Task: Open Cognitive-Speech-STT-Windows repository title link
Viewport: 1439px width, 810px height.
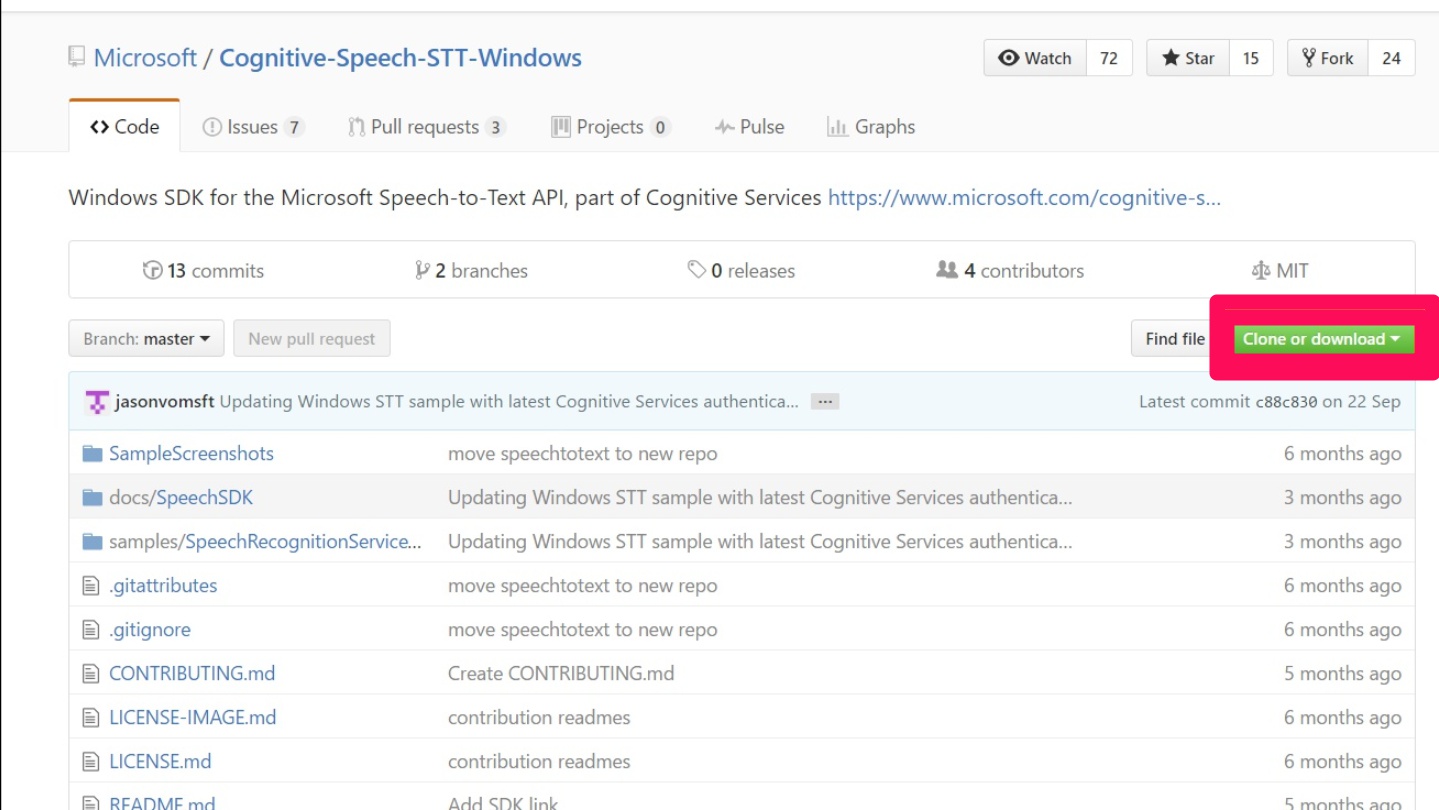Action: click(x=400, y=58)
